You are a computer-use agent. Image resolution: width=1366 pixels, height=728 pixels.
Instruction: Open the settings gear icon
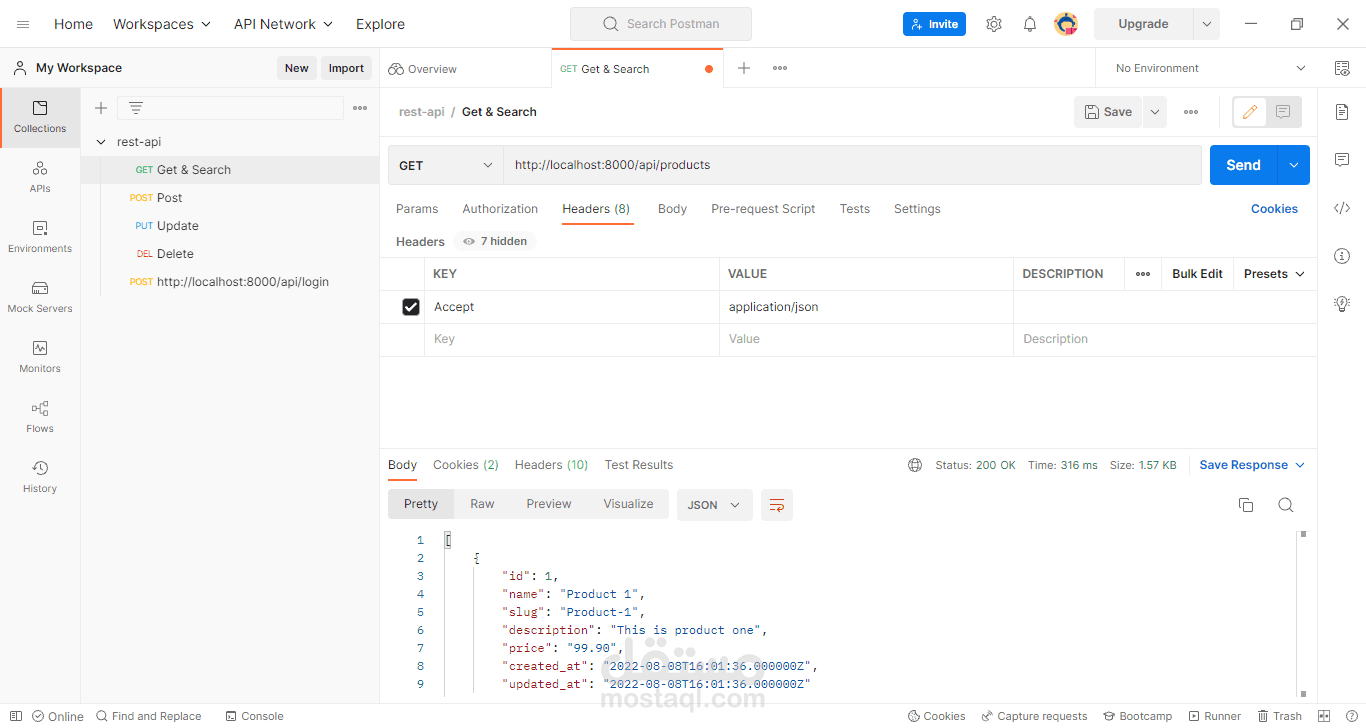(993, 24)
